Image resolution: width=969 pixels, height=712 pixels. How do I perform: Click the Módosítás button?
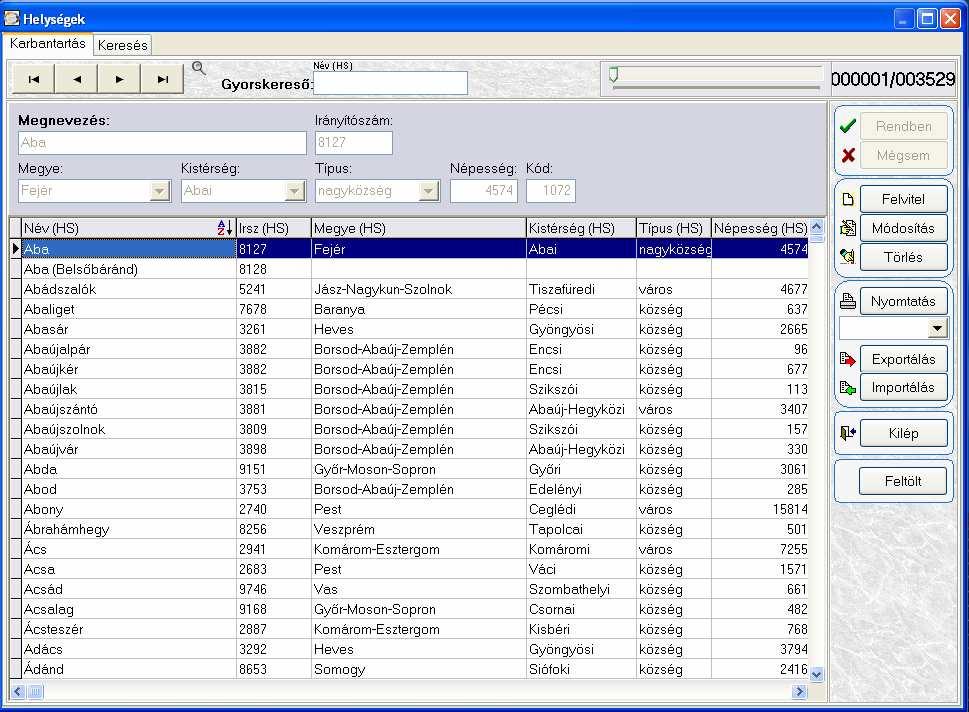[903, 228]
